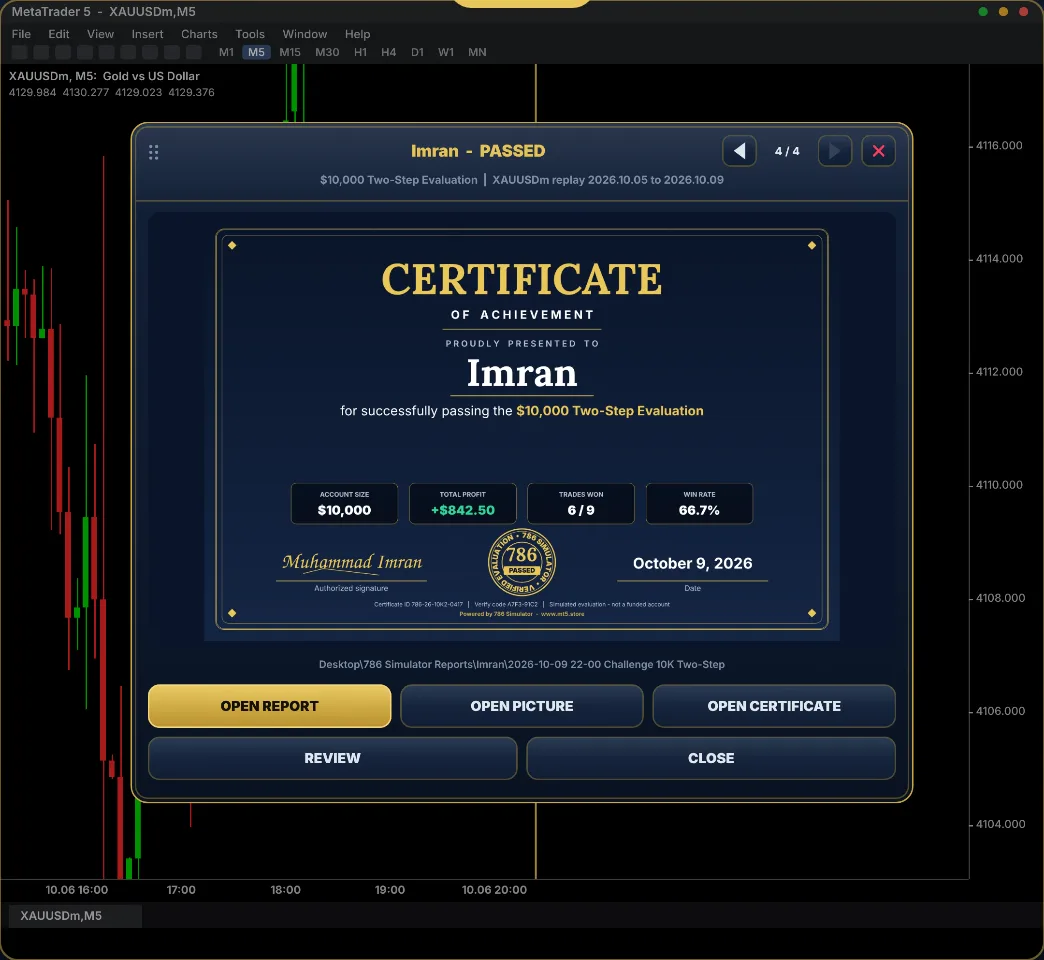Click the Muhammad Imran signature
The width and height of the screenshot is (1044, 960).
coord(352,563)
